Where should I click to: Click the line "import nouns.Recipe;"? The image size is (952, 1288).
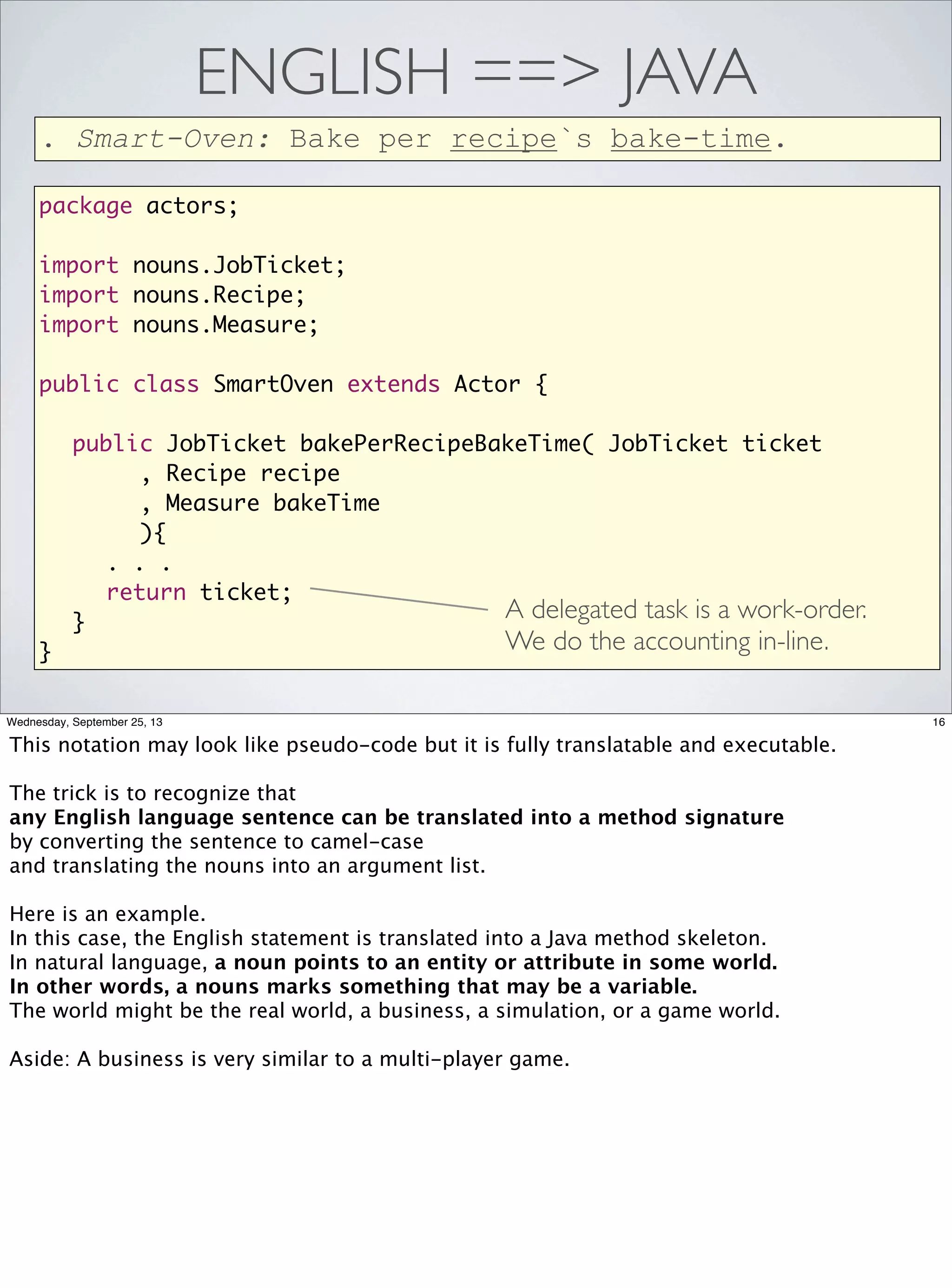click(172, 296)
